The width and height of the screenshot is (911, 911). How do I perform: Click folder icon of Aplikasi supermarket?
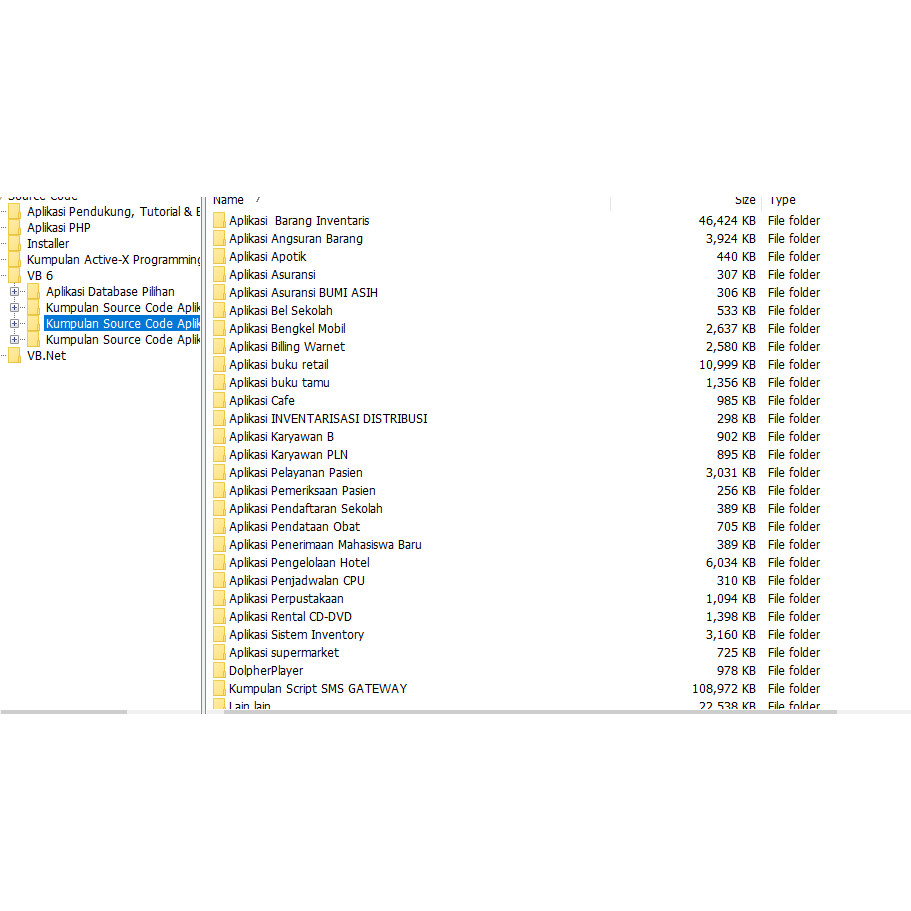coord(219,652)
